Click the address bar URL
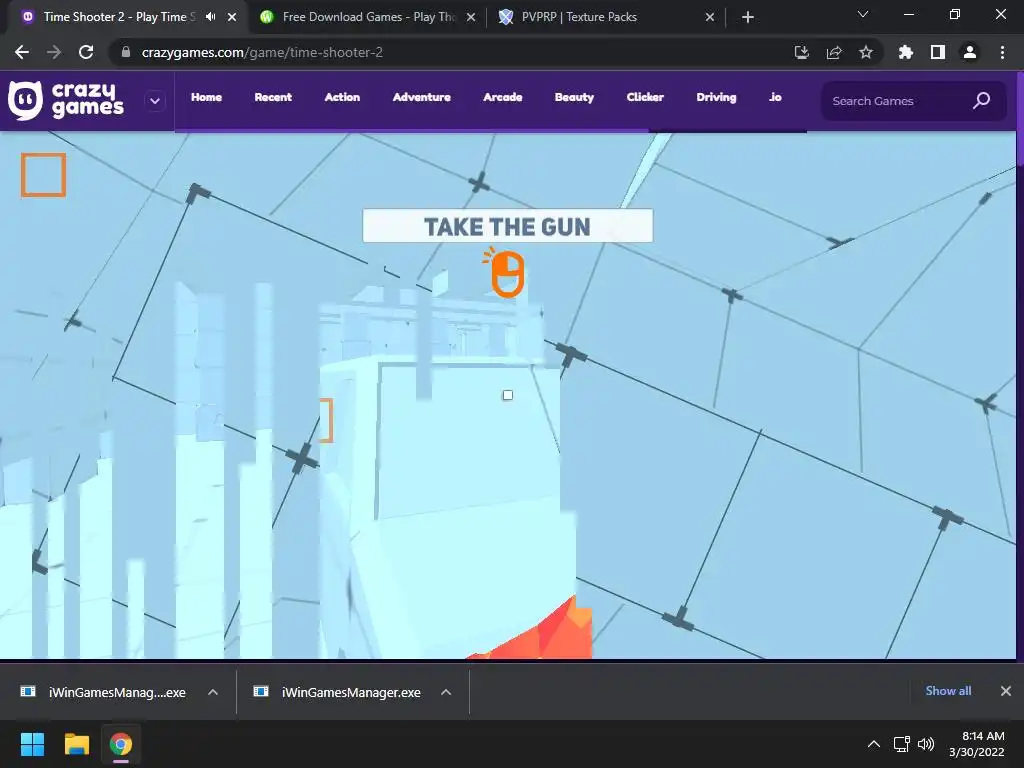This screenshot has height=768, width=1024. tap(262, 52)
